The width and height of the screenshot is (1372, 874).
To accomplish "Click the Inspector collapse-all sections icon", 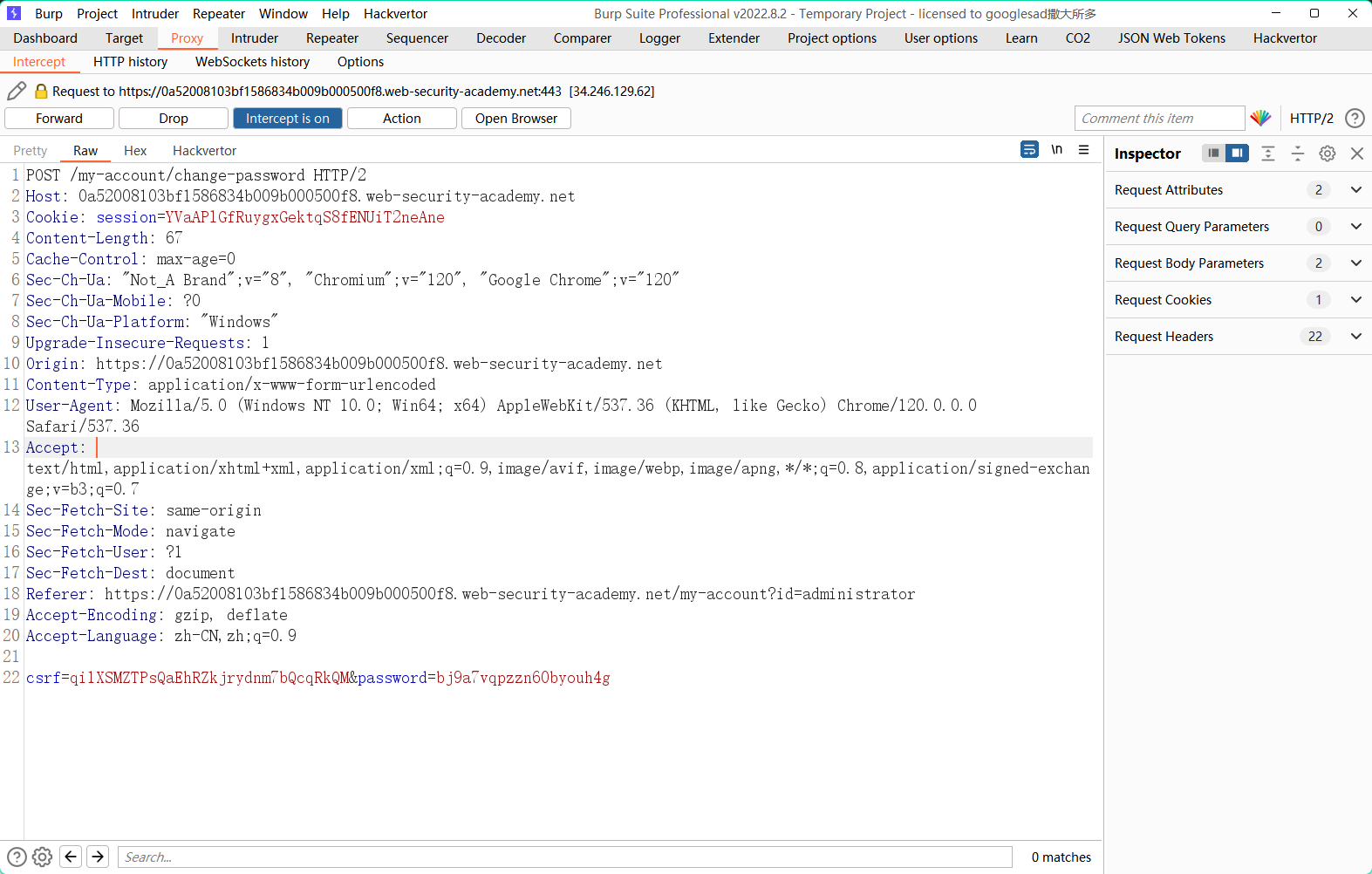I will pos(1298,153).
